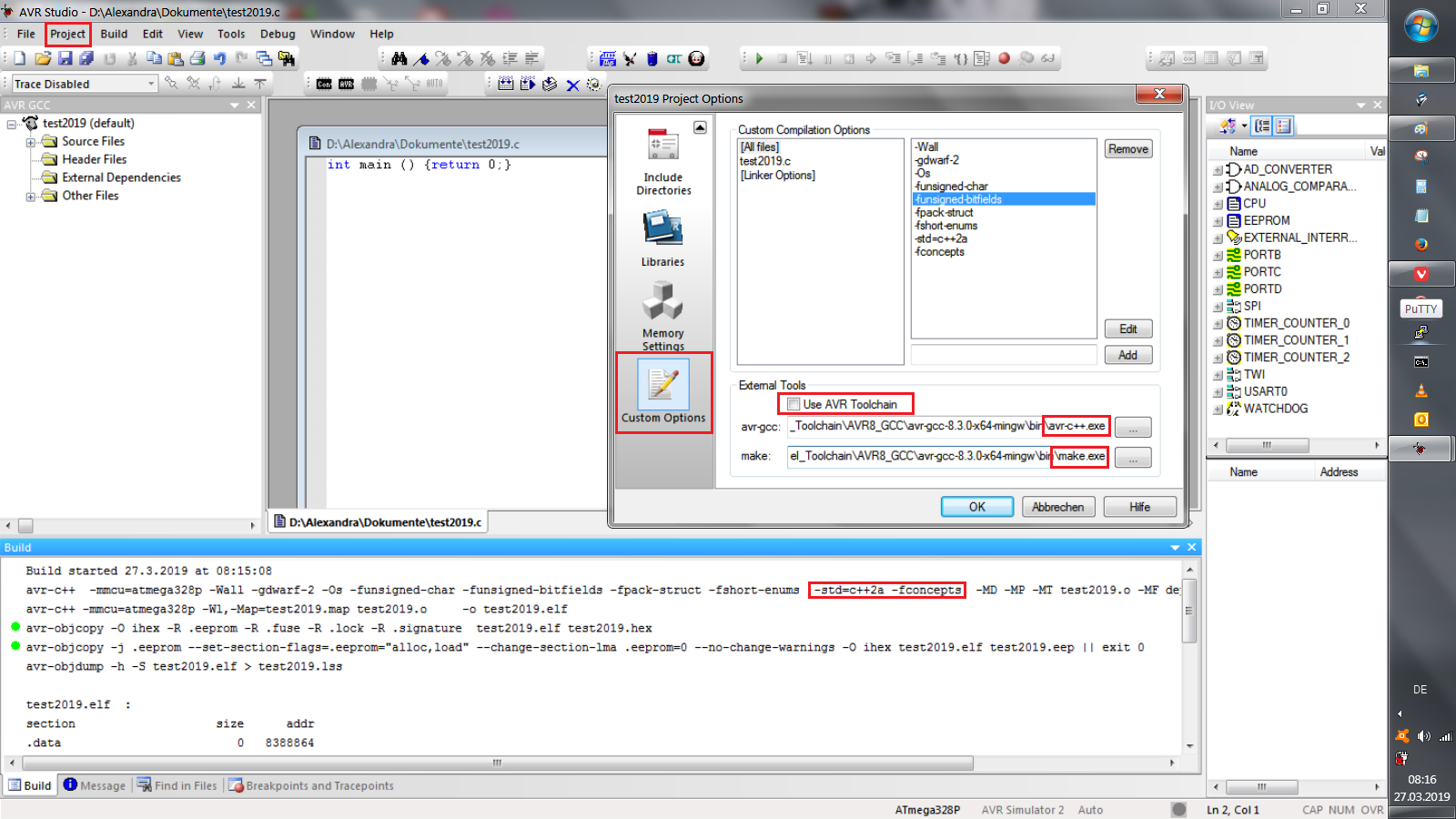Click the Add option button
Viewport: 1456px width, 819px height.
[x=1128, y=355]
